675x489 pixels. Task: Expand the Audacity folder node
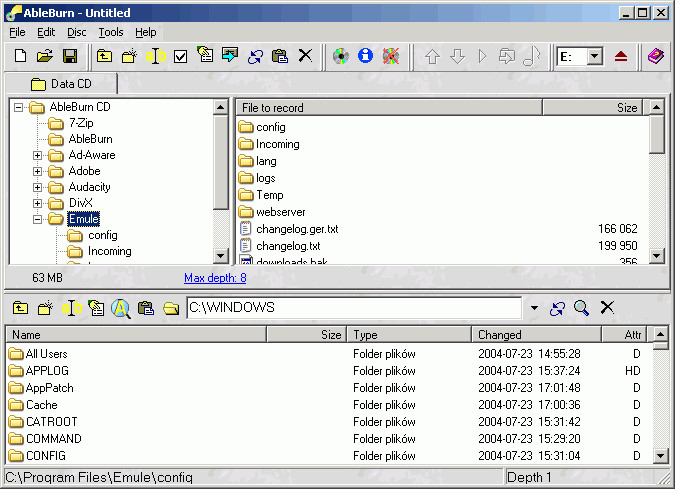tap(37, 187)
